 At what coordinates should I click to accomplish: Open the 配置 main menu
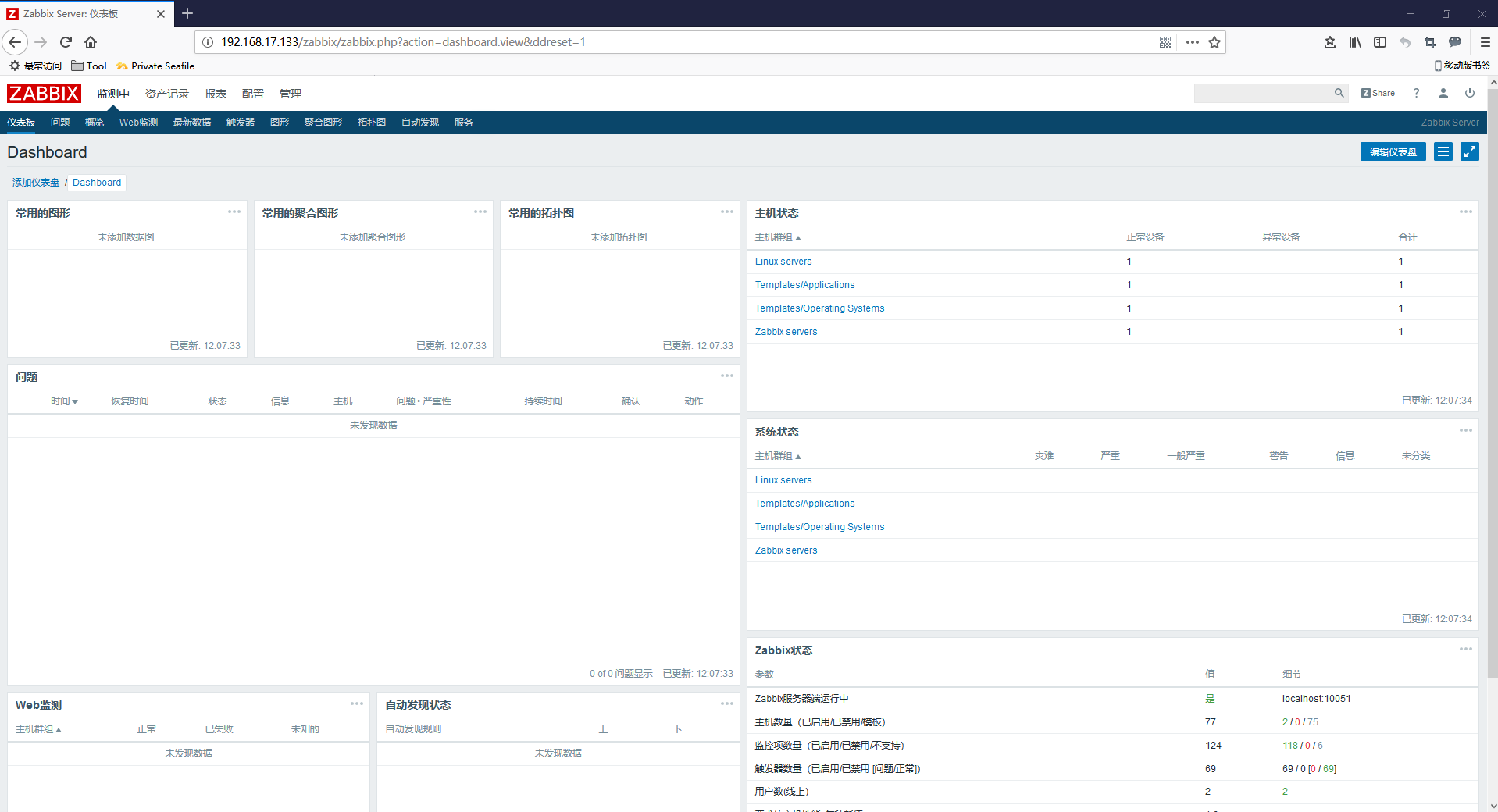[253, 94]
